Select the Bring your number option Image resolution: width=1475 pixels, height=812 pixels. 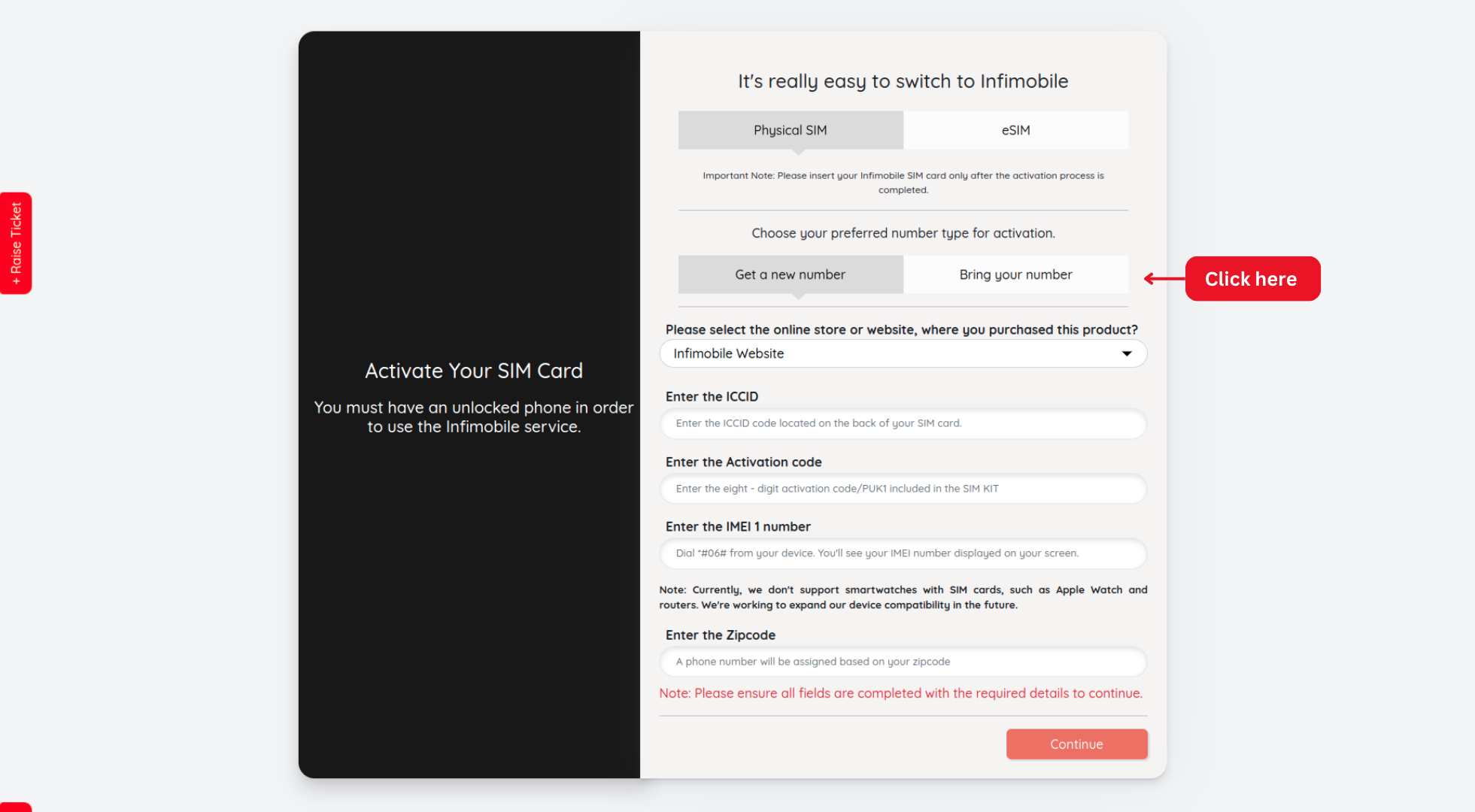point(1015,274)
